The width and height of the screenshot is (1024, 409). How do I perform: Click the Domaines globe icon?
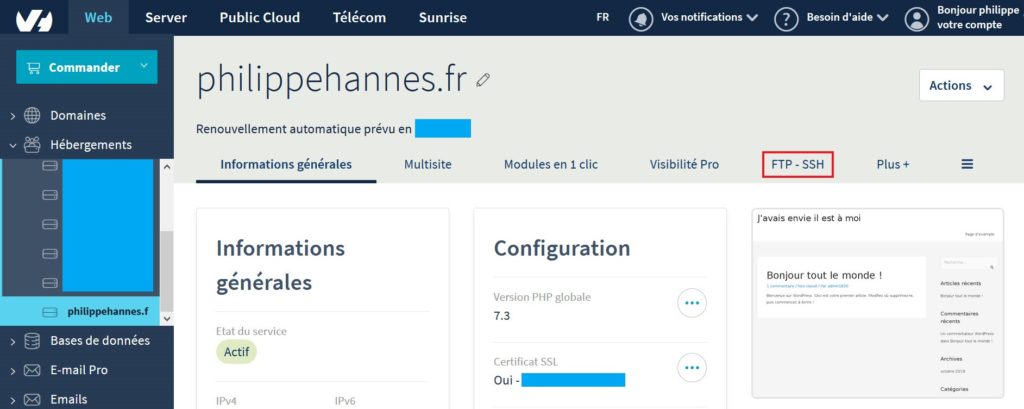coord(32,116)
